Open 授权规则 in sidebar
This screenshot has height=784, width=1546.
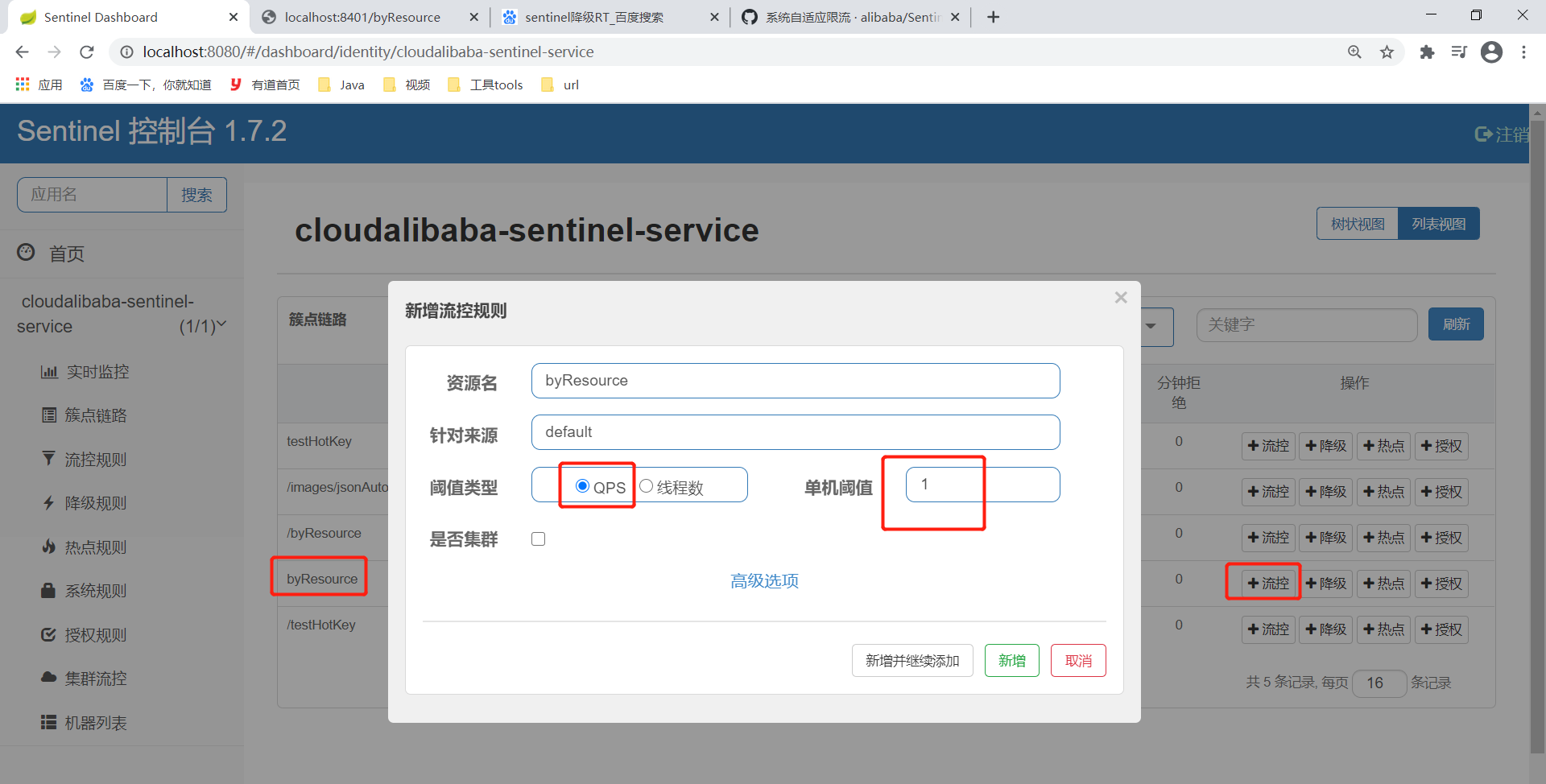click(85, 635)
